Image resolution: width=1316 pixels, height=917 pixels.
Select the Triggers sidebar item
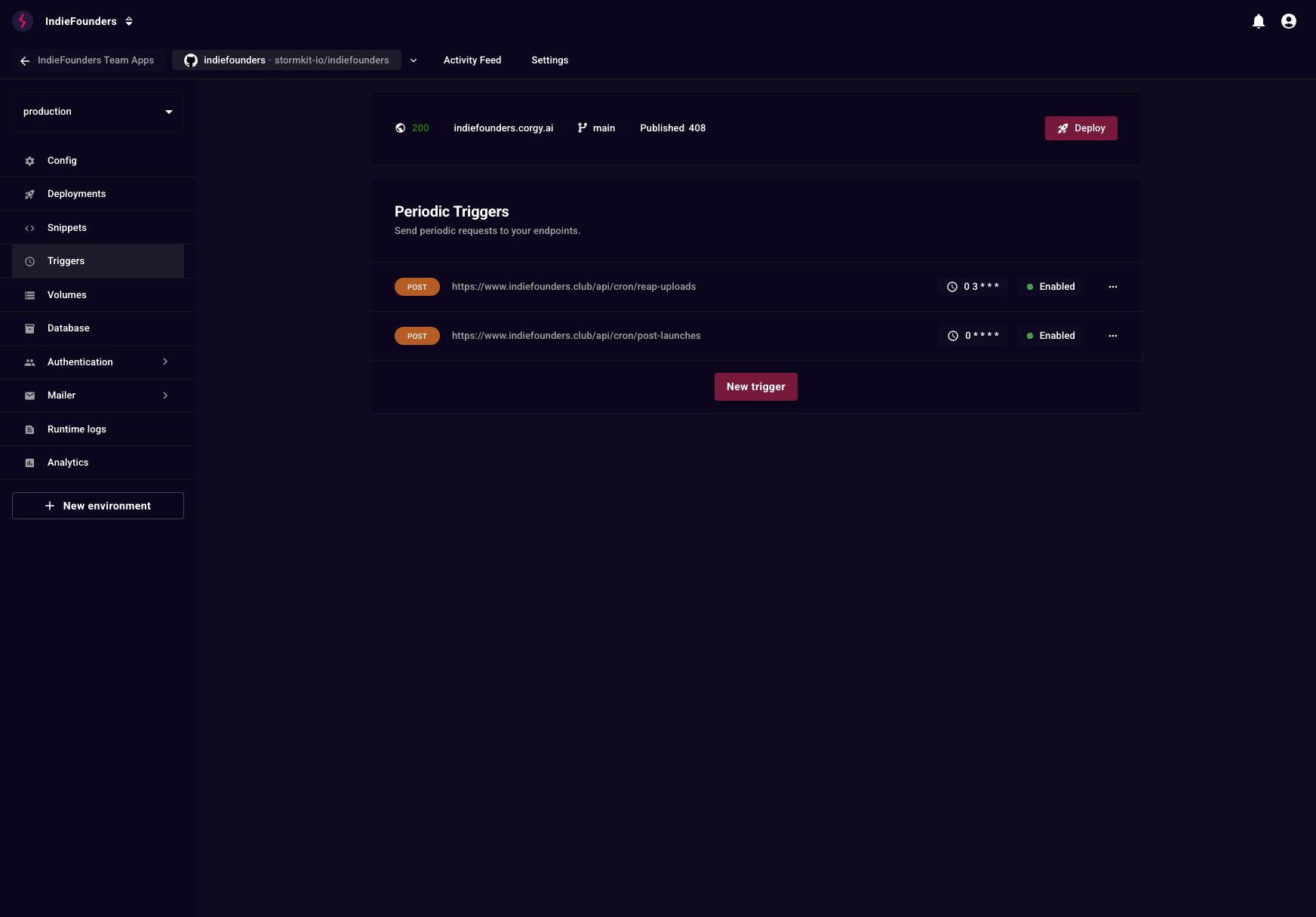point(98,261)
